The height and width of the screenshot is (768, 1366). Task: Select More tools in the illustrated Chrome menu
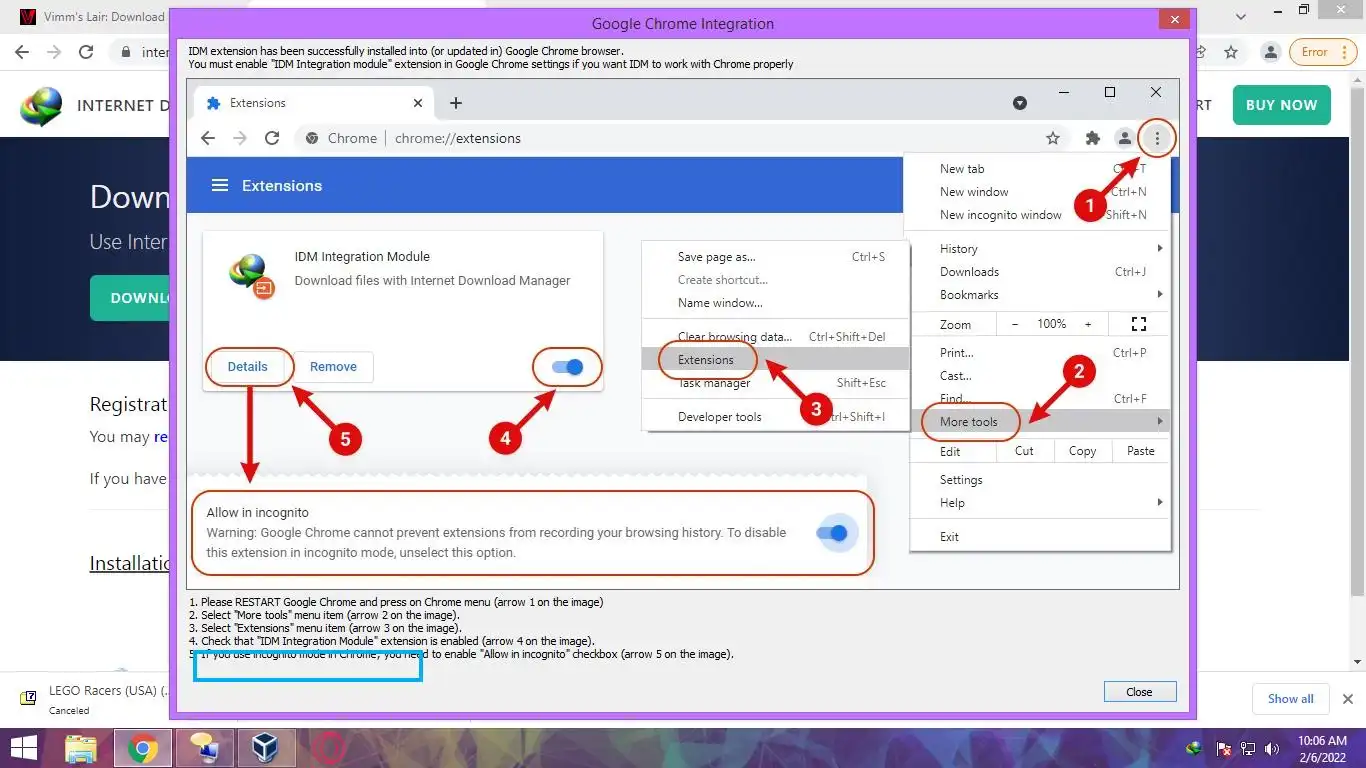1040,422
